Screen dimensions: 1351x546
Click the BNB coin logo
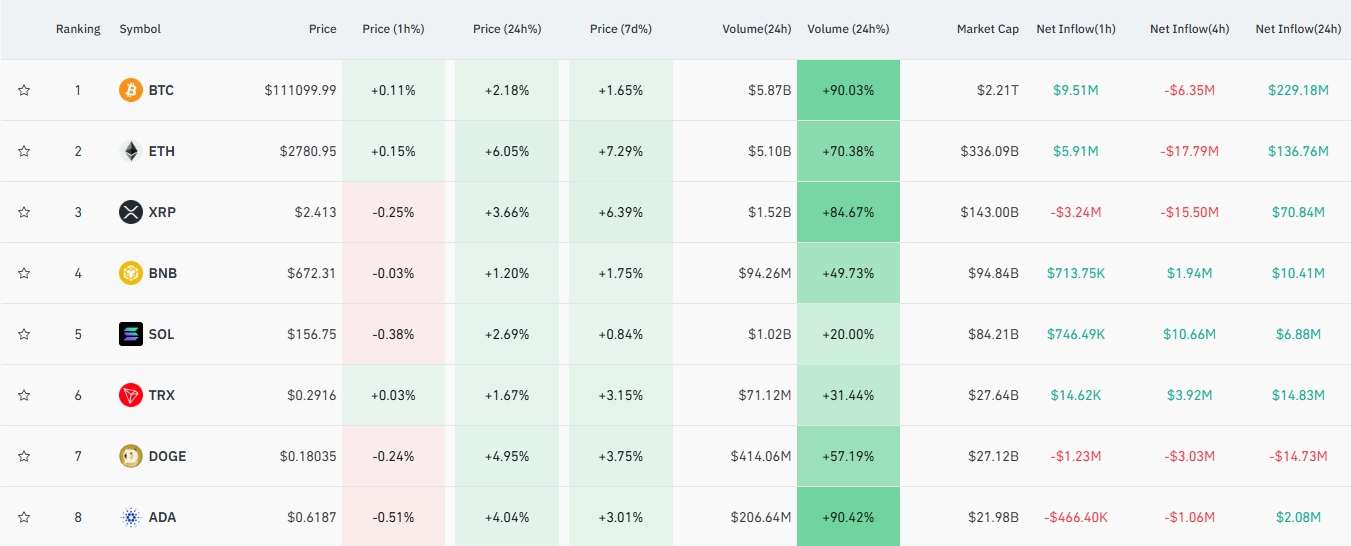131,273
